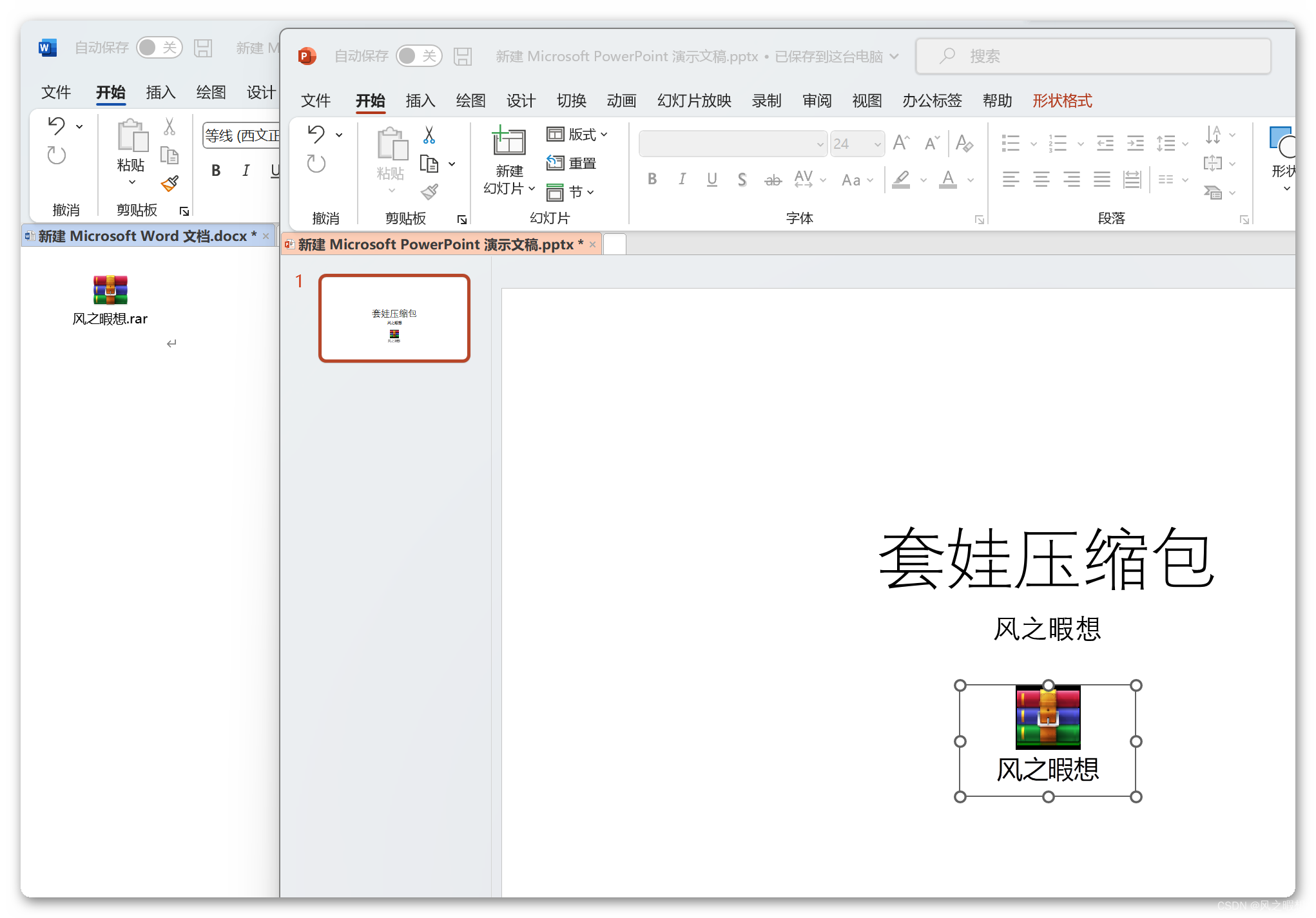Image resolution: width=1316 pixels, height=918 pixels.
Task: Open the File (文件) menu in PowerPoint
Action: coord(316,100)
